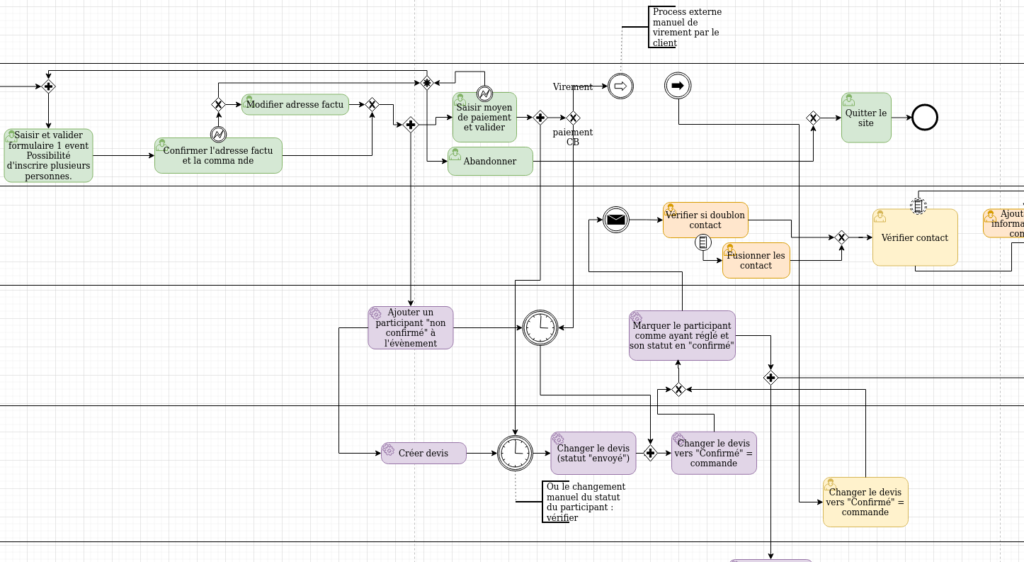Select the Marquer le participant comme ayant réglé task
1024x562 pixels.
(x=682, y=336)
